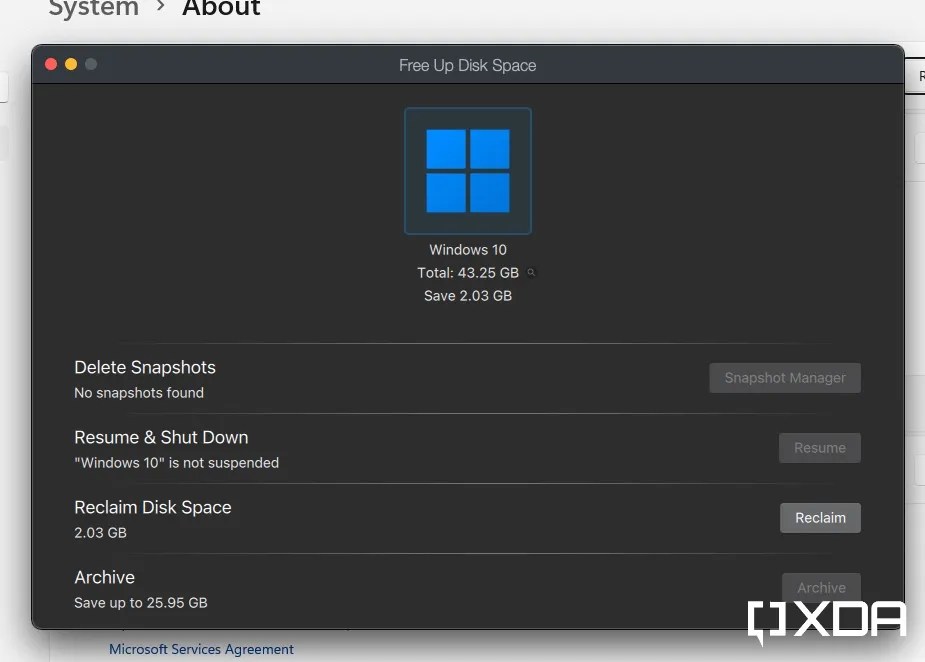This screenshot has height=662, width=925.
Task: Click Reclaim to free disk space
Action: (x=820, y=518)
